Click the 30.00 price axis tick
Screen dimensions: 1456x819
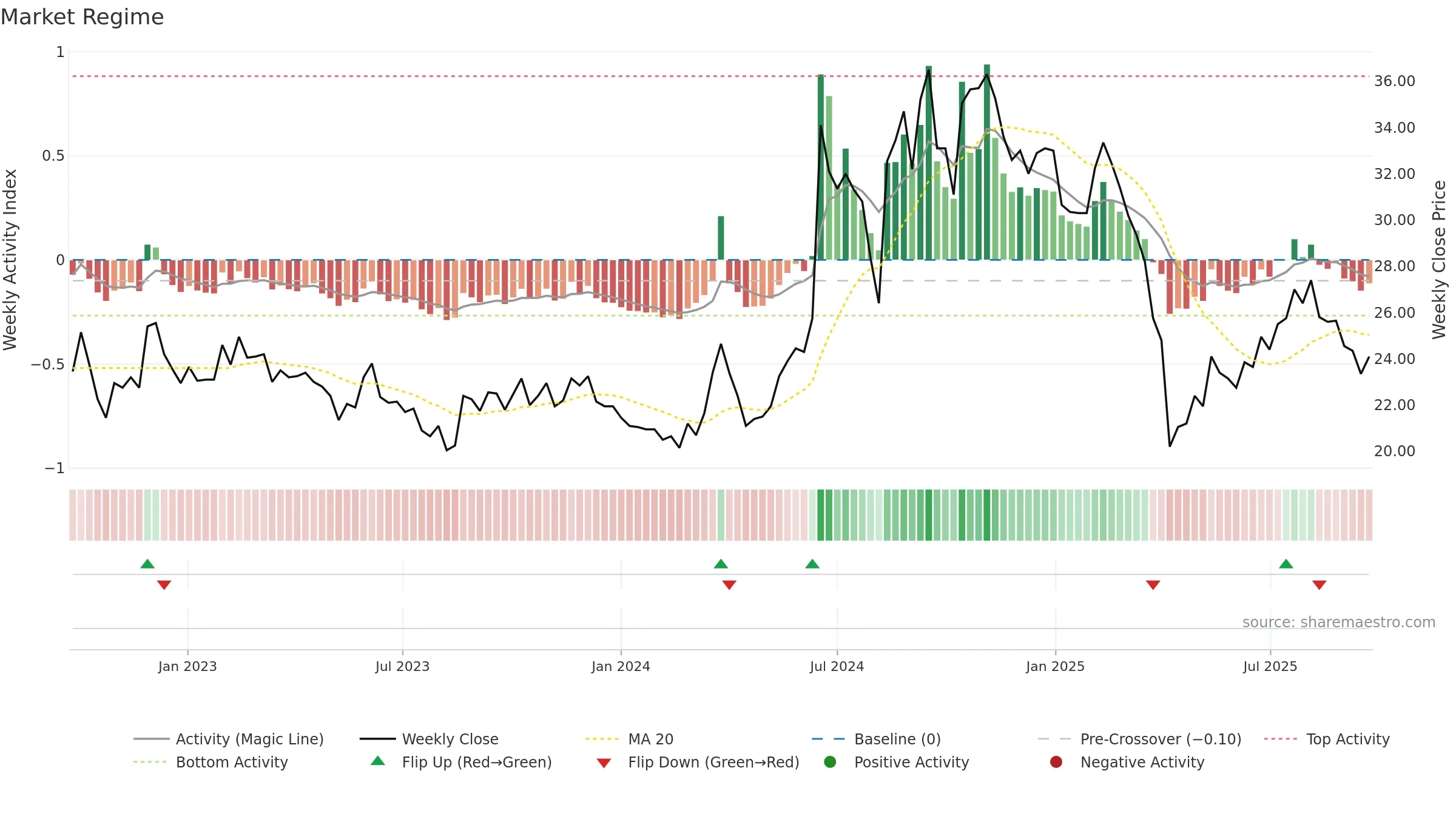click(x=1394, y=220)
